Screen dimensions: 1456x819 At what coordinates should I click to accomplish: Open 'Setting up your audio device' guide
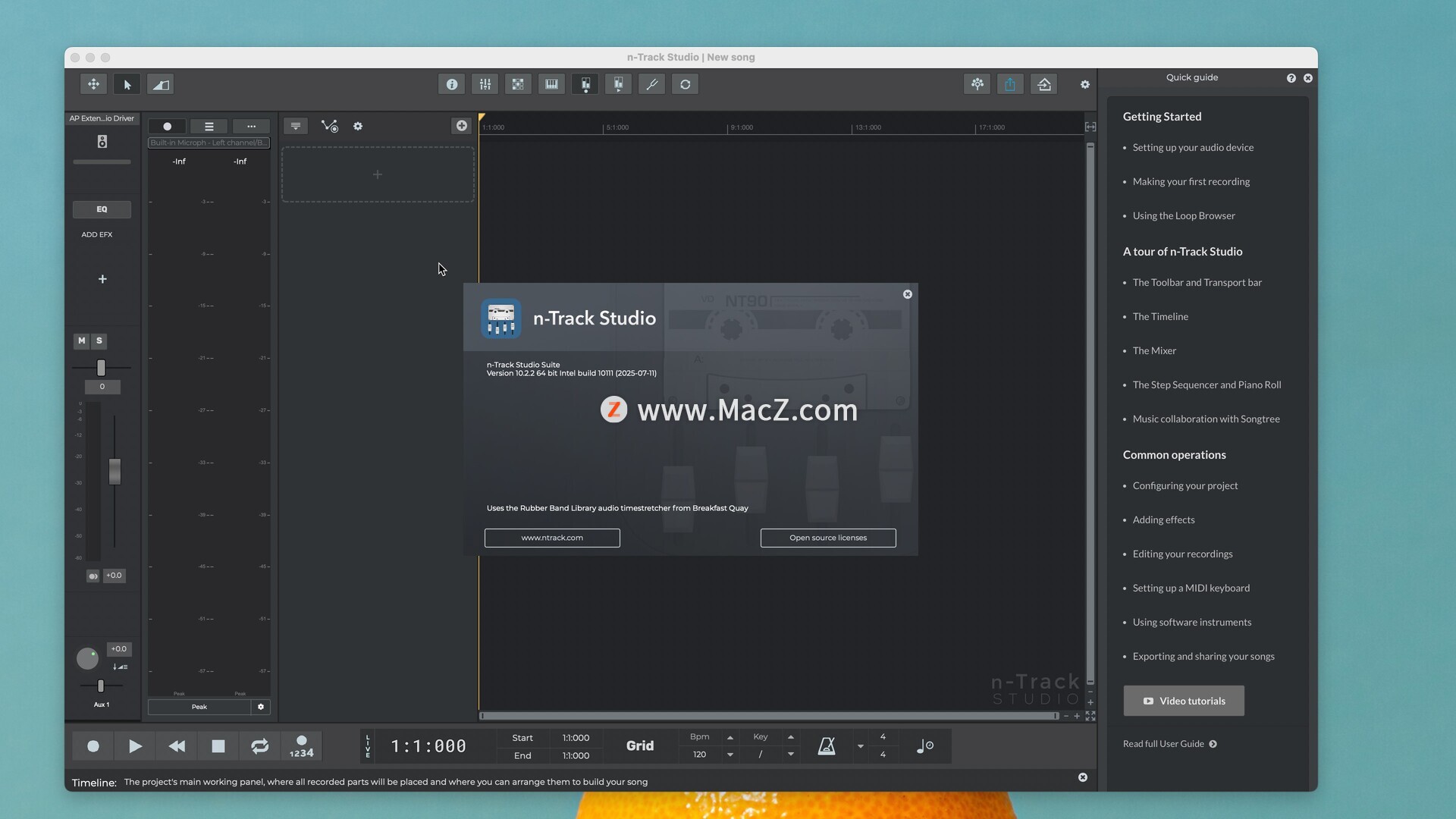click(x=1193, y=148)
